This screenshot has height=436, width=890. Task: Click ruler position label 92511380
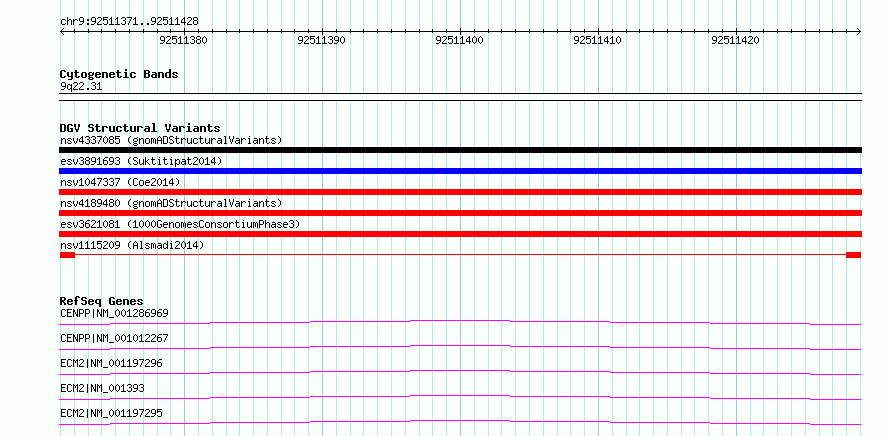[x=184, y=40]
